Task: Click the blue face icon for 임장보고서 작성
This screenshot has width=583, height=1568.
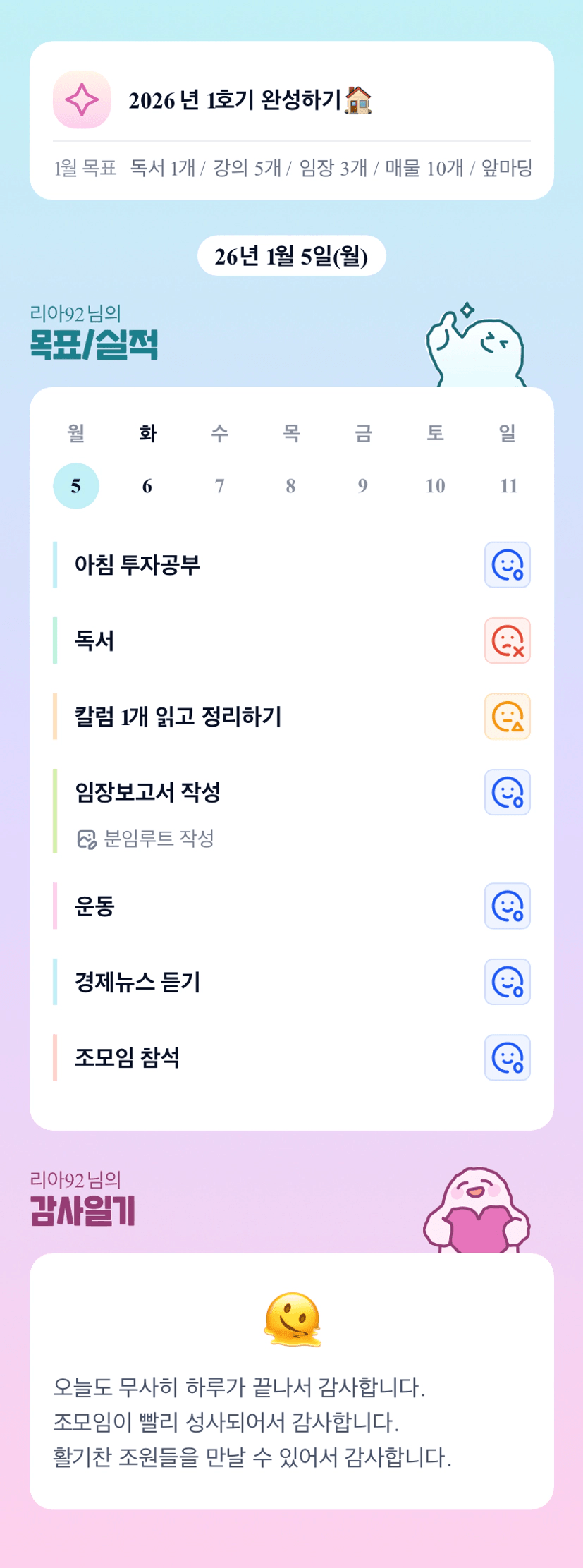Action: (x=507, y=792)
